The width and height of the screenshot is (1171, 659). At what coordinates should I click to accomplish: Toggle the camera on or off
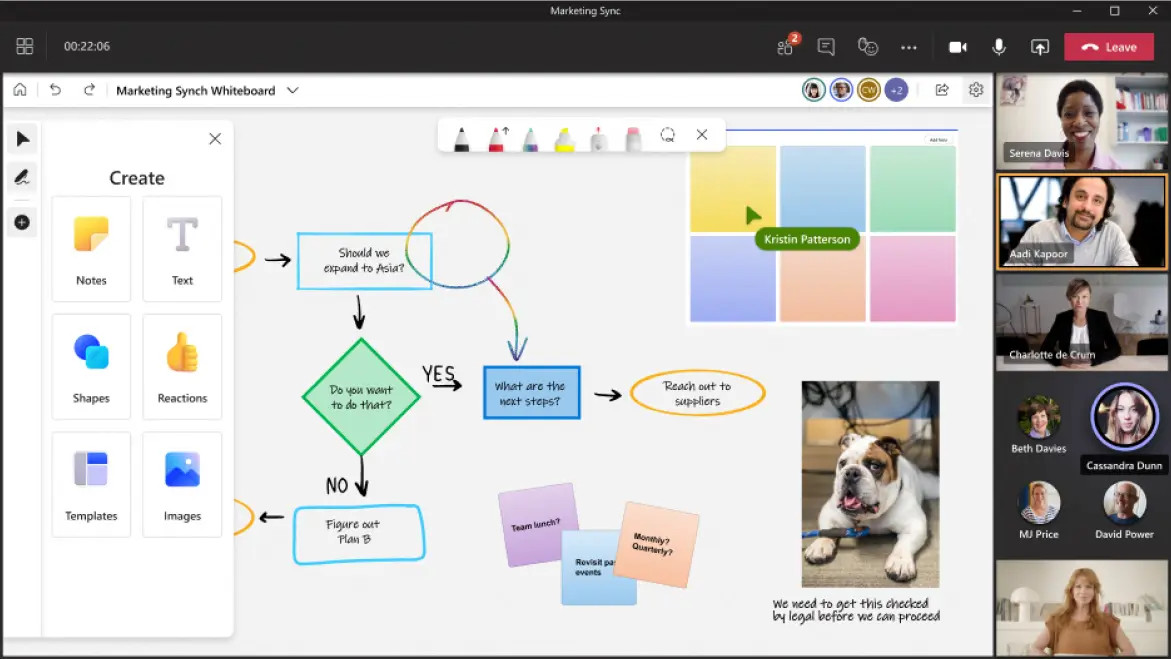click(x=957, y=47)
